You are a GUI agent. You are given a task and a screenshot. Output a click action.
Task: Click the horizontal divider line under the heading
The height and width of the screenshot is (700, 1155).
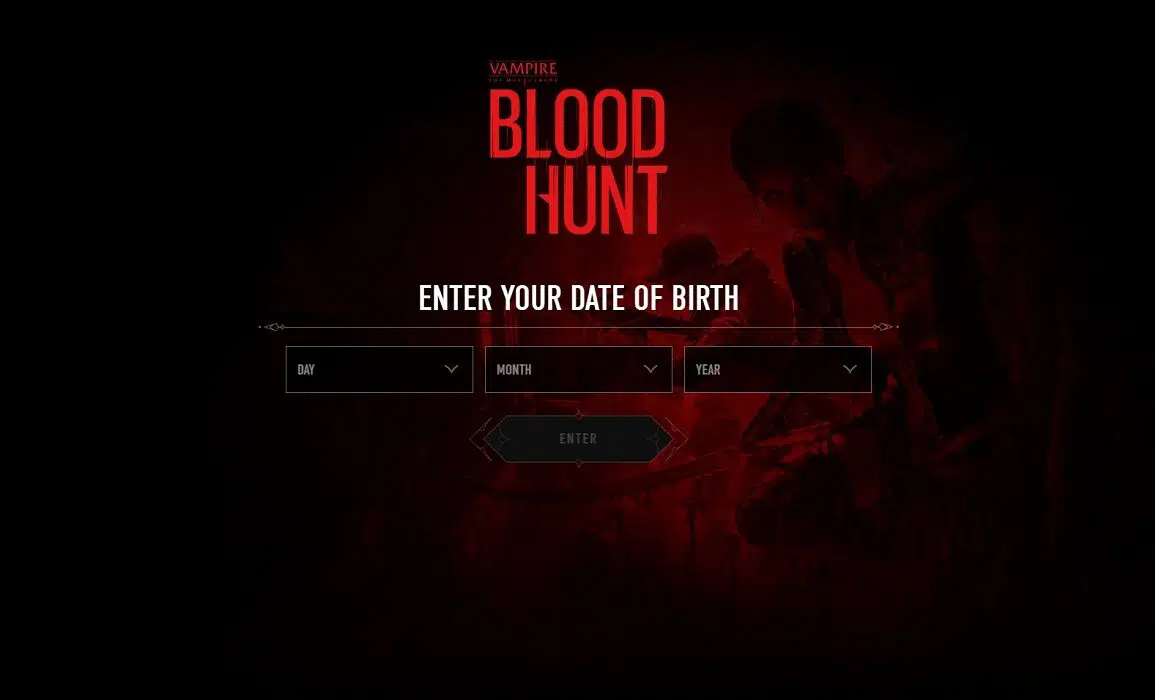pyautogui.click(x=578, y=327)
